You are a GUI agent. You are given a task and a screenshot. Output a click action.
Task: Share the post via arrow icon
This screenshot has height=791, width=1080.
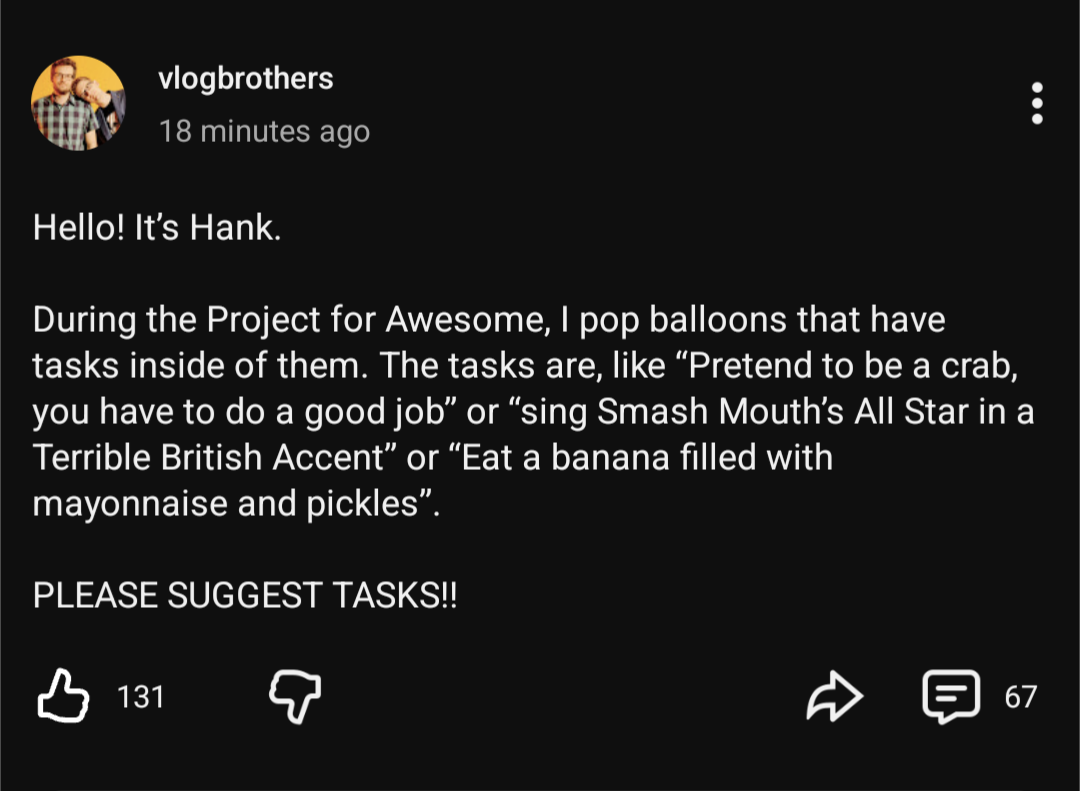pos(834,696)
